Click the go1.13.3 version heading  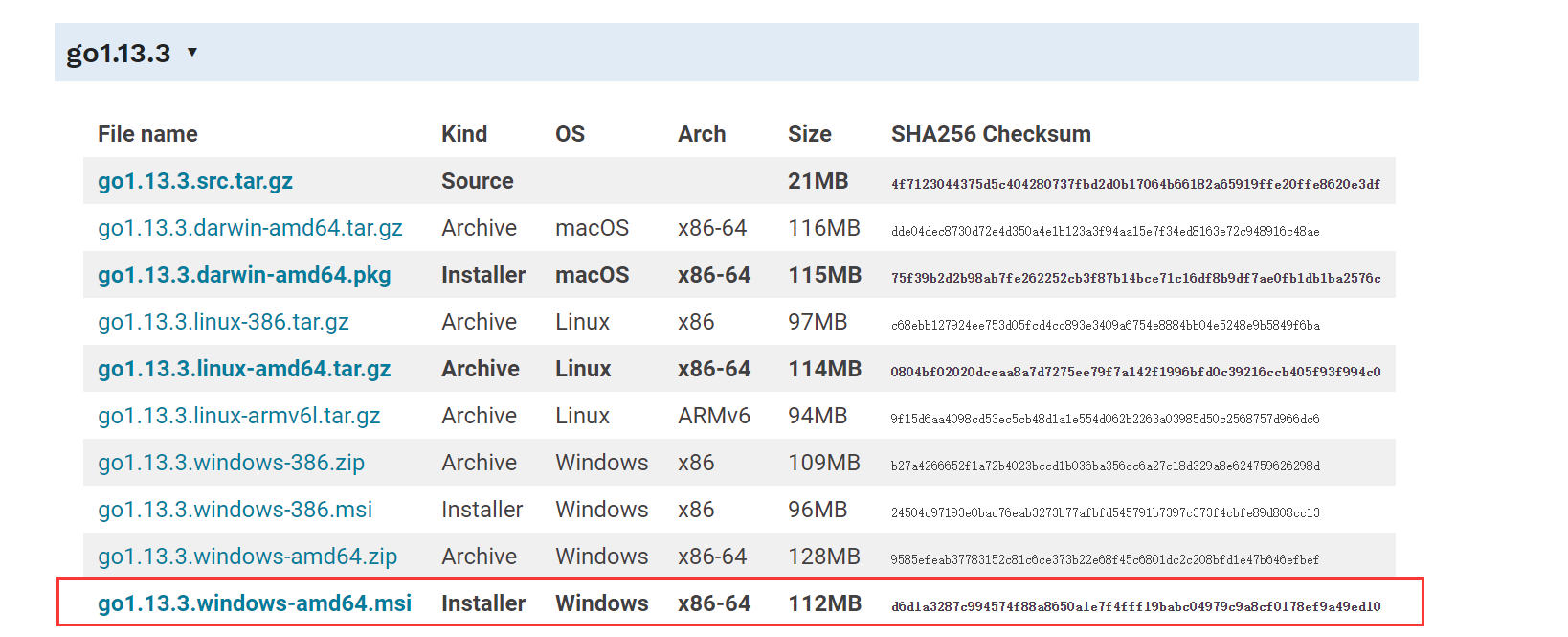(x=119, y=53)
